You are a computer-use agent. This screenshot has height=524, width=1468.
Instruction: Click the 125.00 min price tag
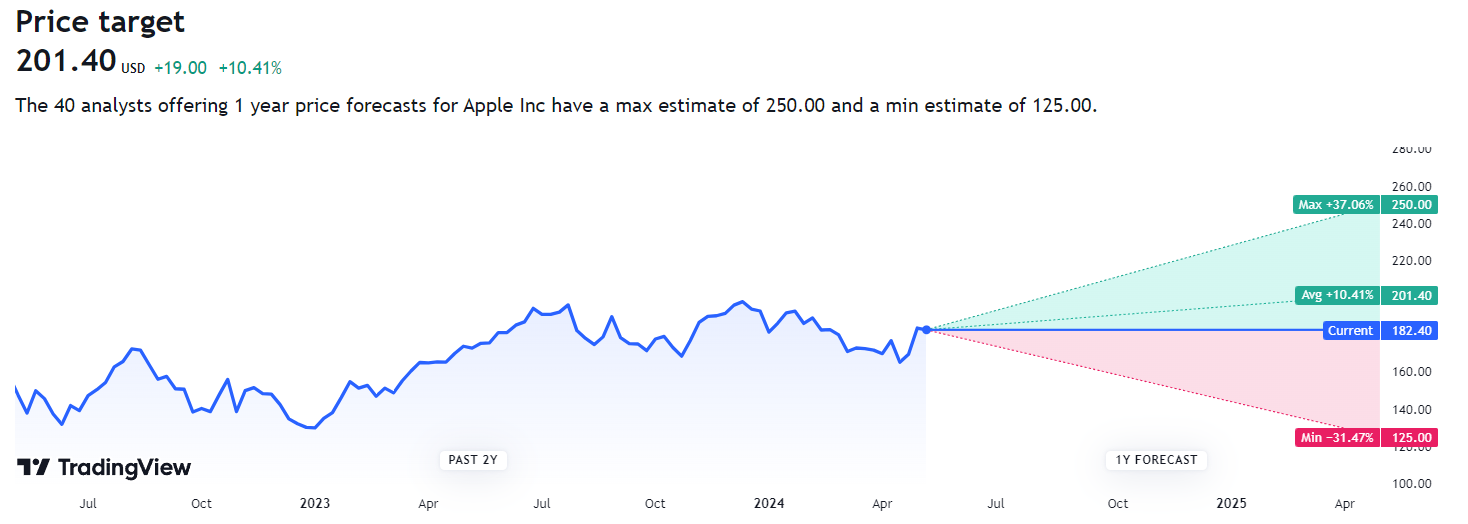(x=1408, y=437)
